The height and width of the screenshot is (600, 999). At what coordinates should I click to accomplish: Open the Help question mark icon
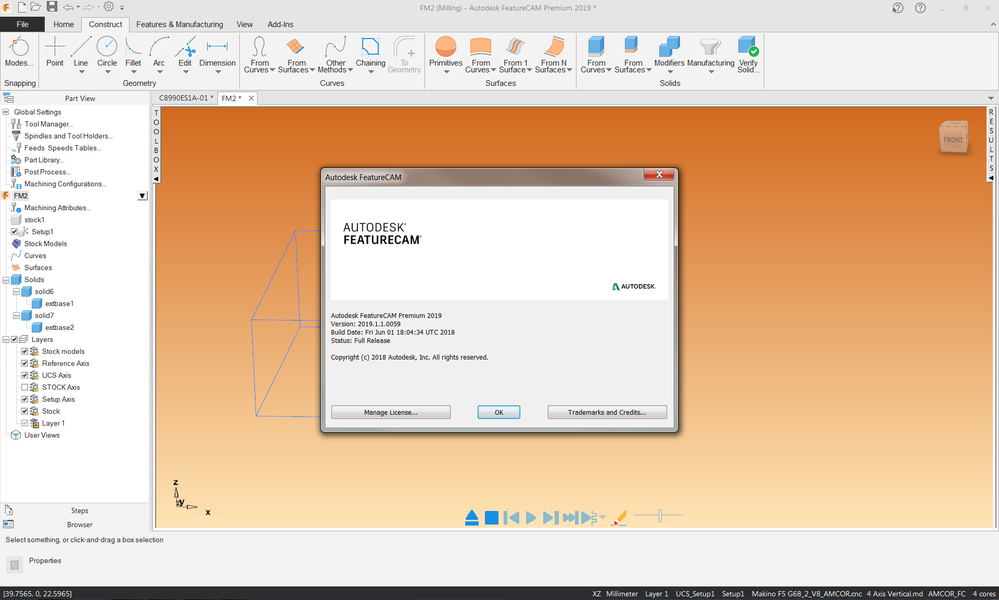(920, 8)
